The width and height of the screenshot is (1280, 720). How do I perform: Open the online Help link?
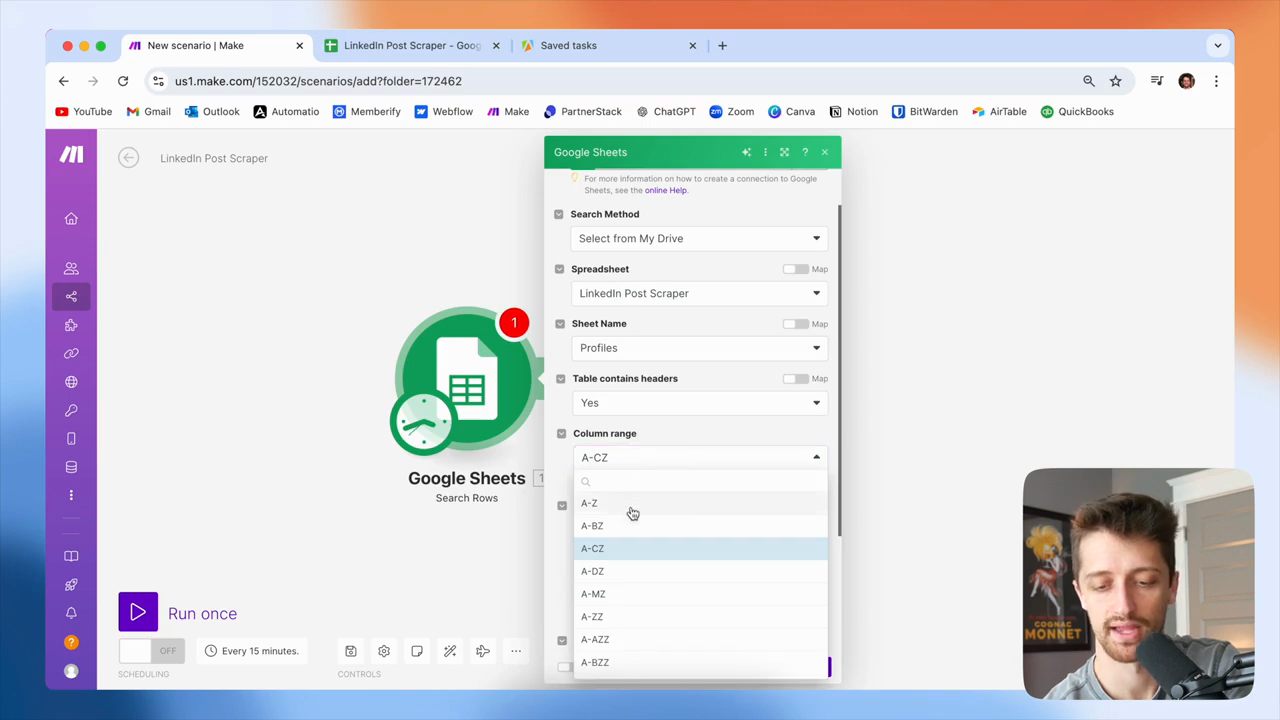(x=666, y=190)
